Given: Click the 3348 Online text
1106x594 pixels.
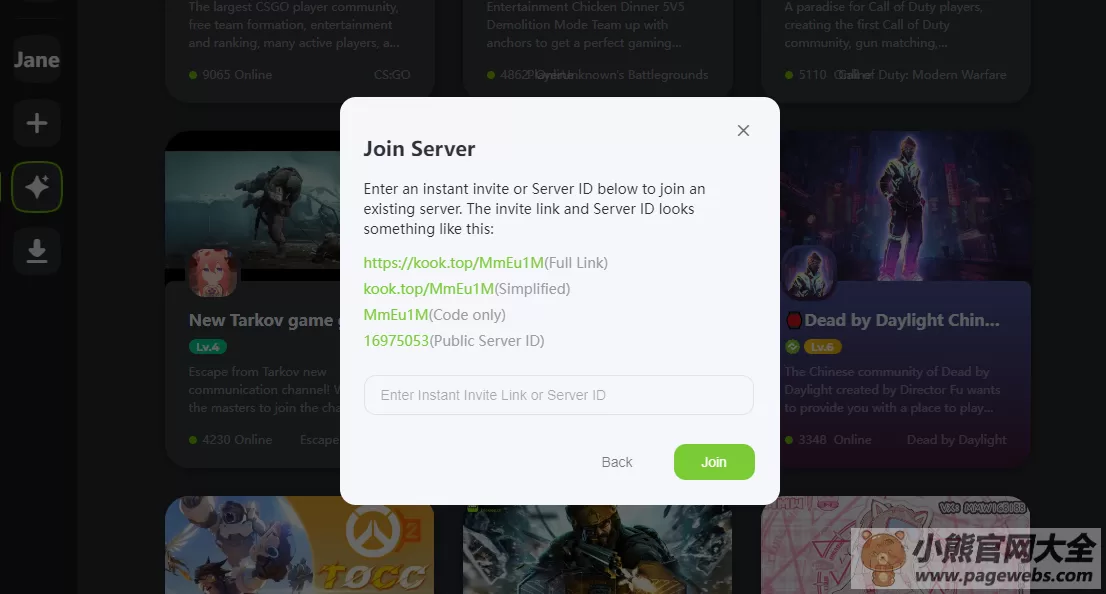Looking at the screenshot, I should click(x=834, y=440).
